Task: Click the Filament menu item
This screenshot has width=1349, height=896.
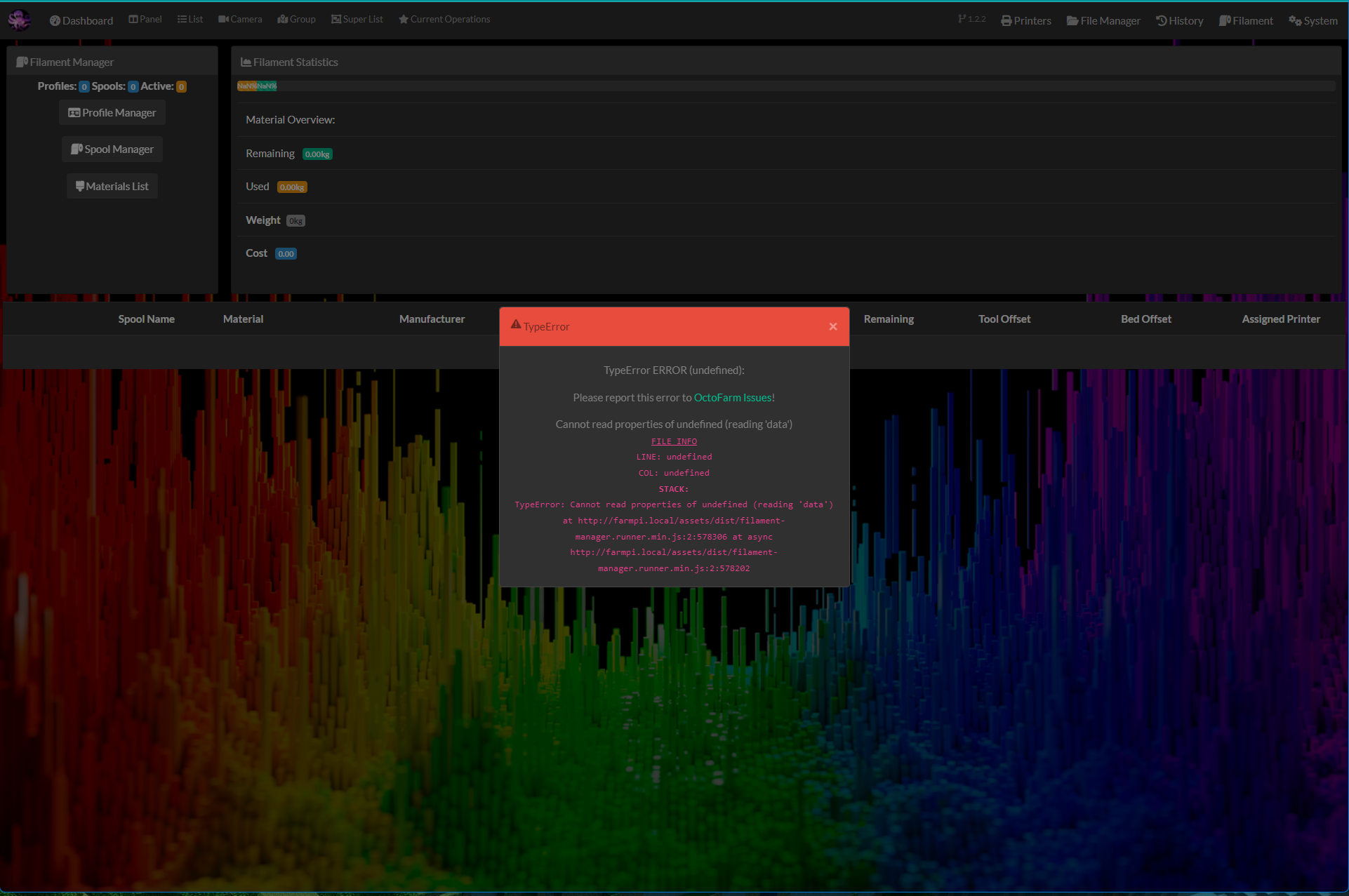Action: 1246,20
